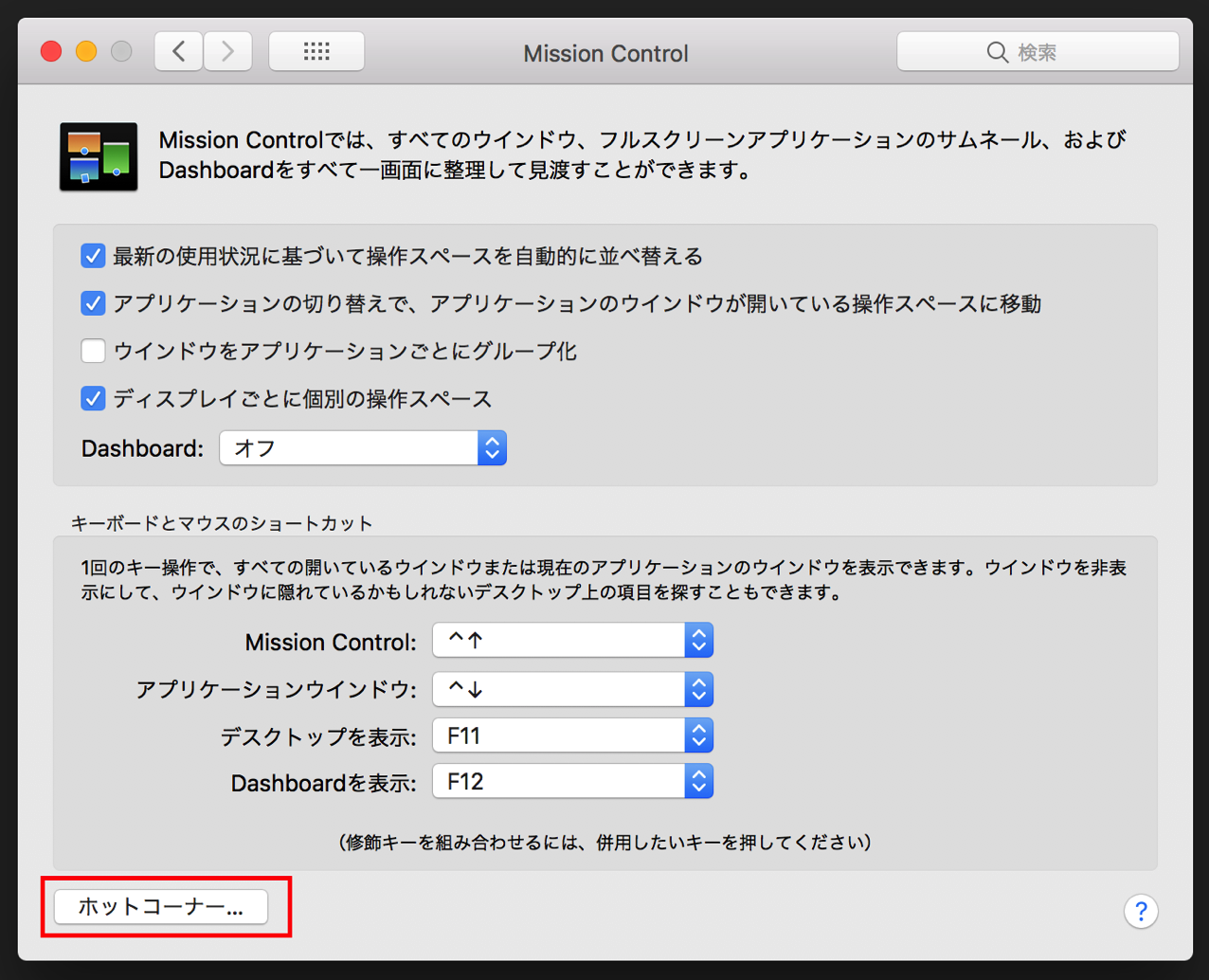
Task: Click the forward navigation arrow
Action: [227, 51]
